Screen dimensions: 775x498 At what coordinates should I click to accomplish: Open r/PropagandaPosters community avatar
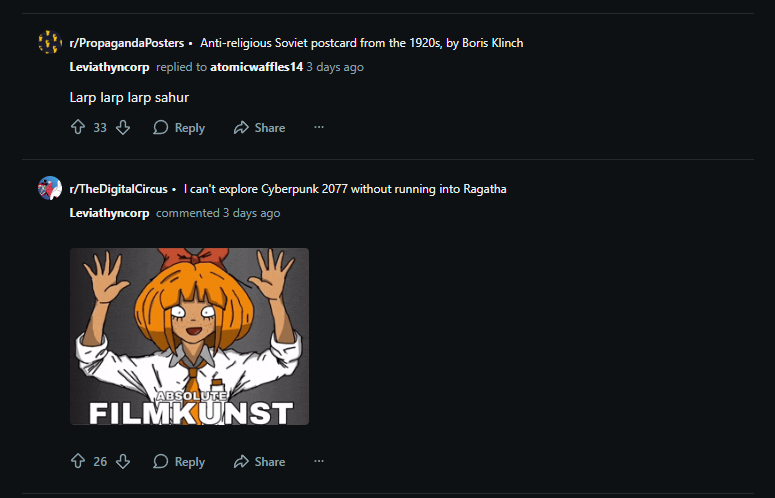click(x=50, y=43)
